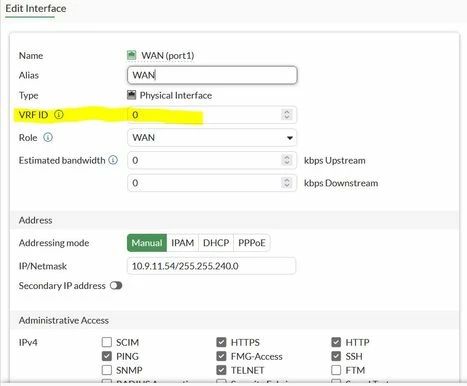Uncheck FMG-Access checkbox
This screenshot has width=467, height=386.
tap(221, 356)
